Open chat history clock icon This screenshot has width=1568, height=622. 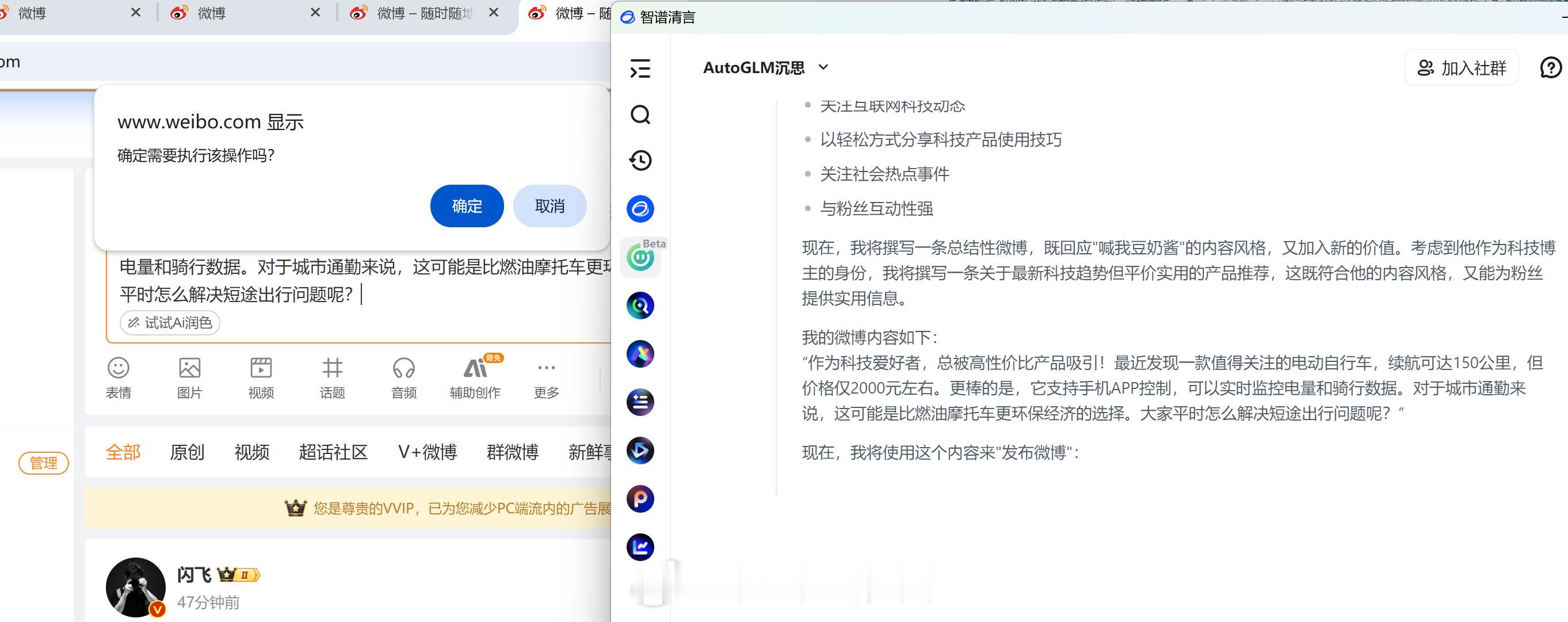[x=640, y=160]
